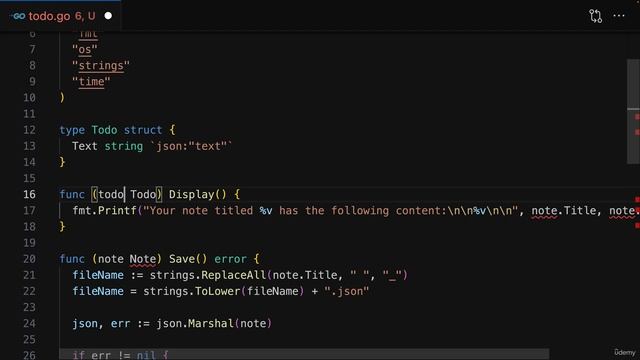Click the closing parenthesis on line 10

(62, 98)
